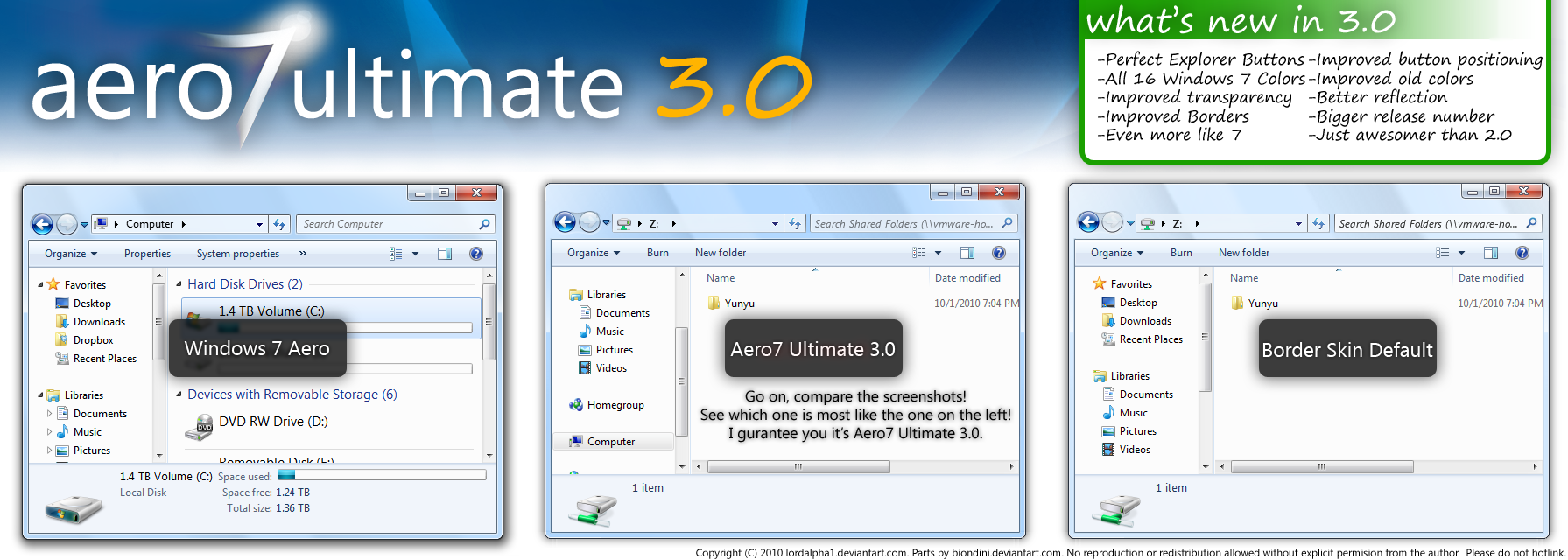Sort by Name column in middle window
The width and height of the screenshot is (1568, 560).
(721, 278)
